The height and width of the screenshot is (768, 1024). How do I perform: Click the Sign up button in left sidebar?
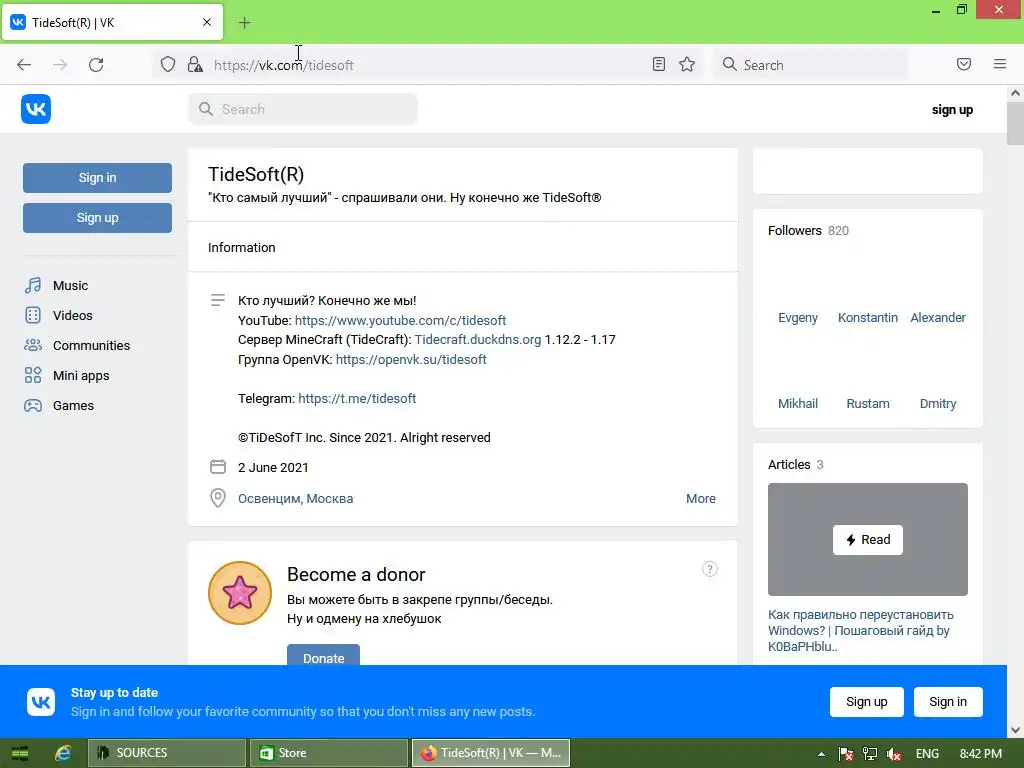pyautogui.click(x=97, y=217)
